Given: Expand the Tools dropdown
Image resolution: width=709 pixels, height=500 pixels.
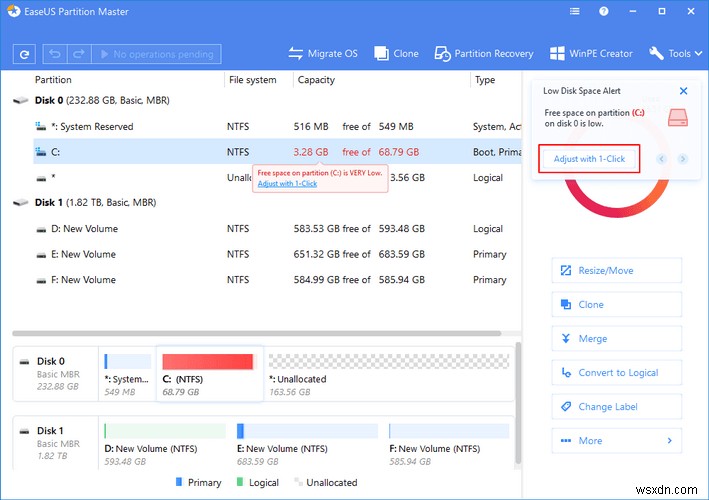Looking at the screenshot, I should click(x=676, y=54).
